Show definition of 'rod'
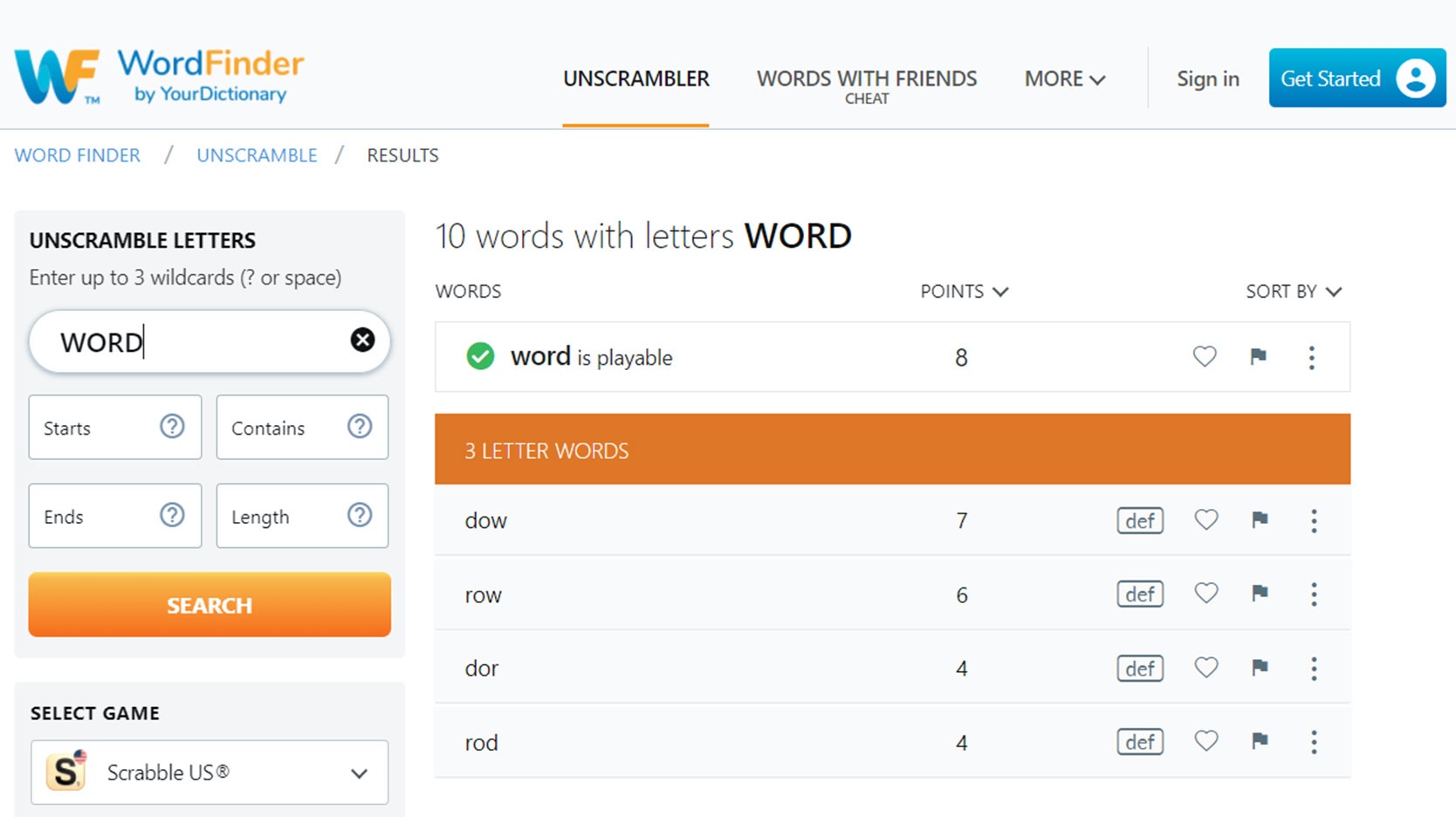Viewport: 1456px width, 817px height. point(1140,742)
